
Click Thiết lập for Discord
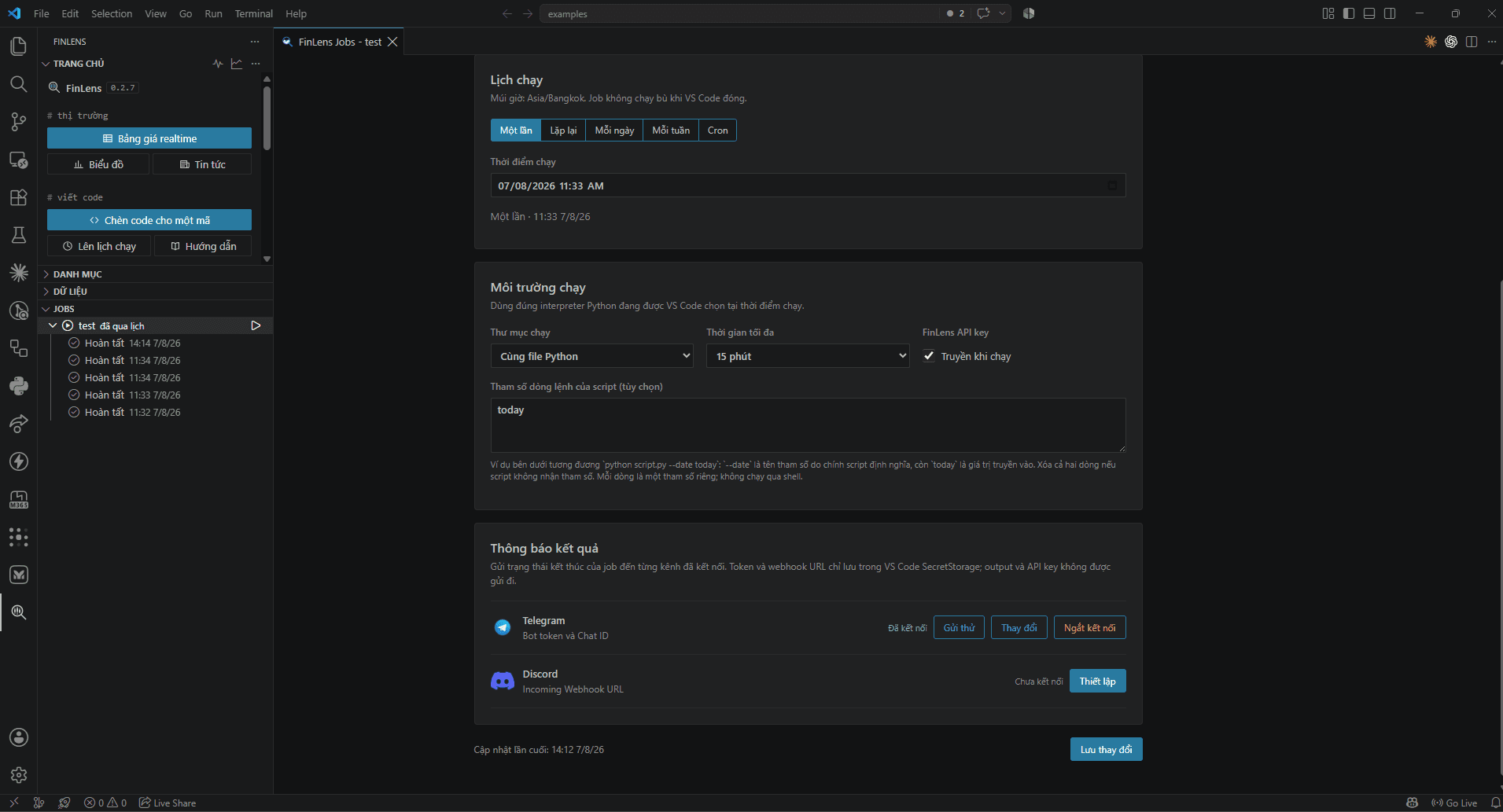(x=1097, y=681)
